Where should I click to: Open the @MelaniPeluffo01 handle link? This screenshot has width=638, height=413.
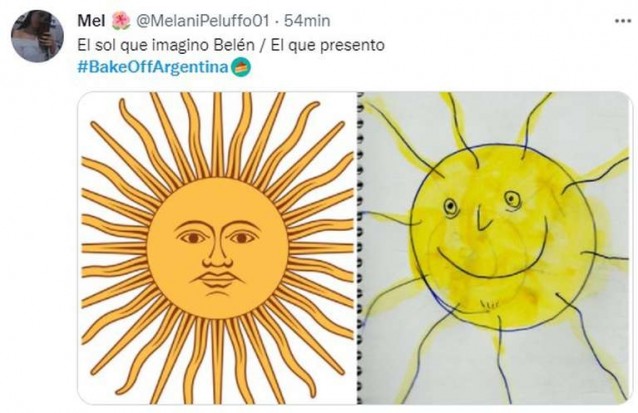[202, 21]
